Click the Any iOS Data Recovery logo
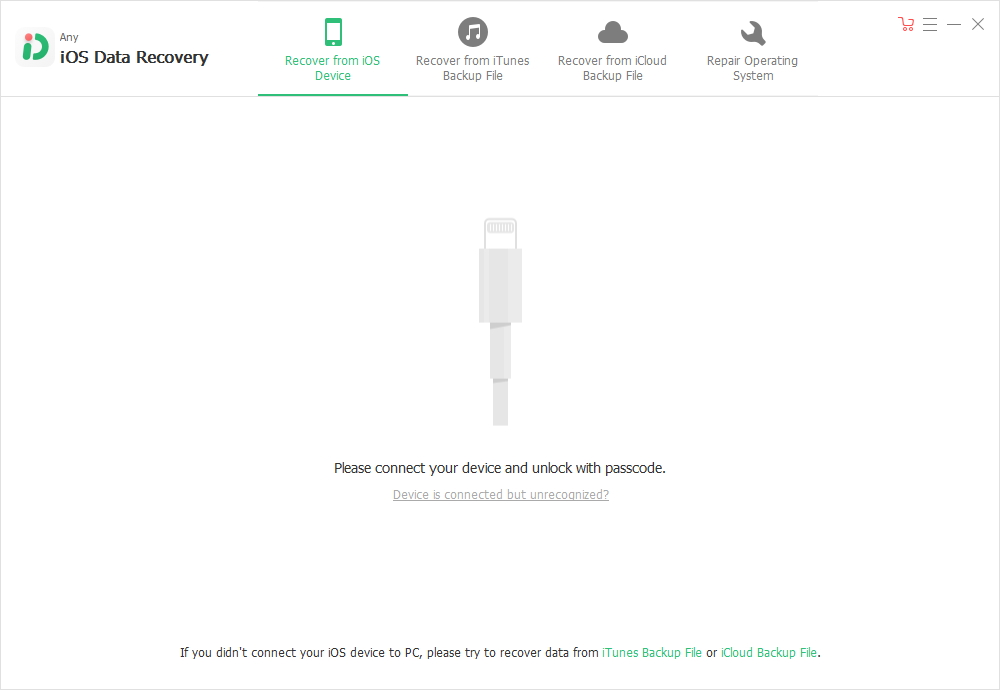The image size is (1000, 690). 34,47
